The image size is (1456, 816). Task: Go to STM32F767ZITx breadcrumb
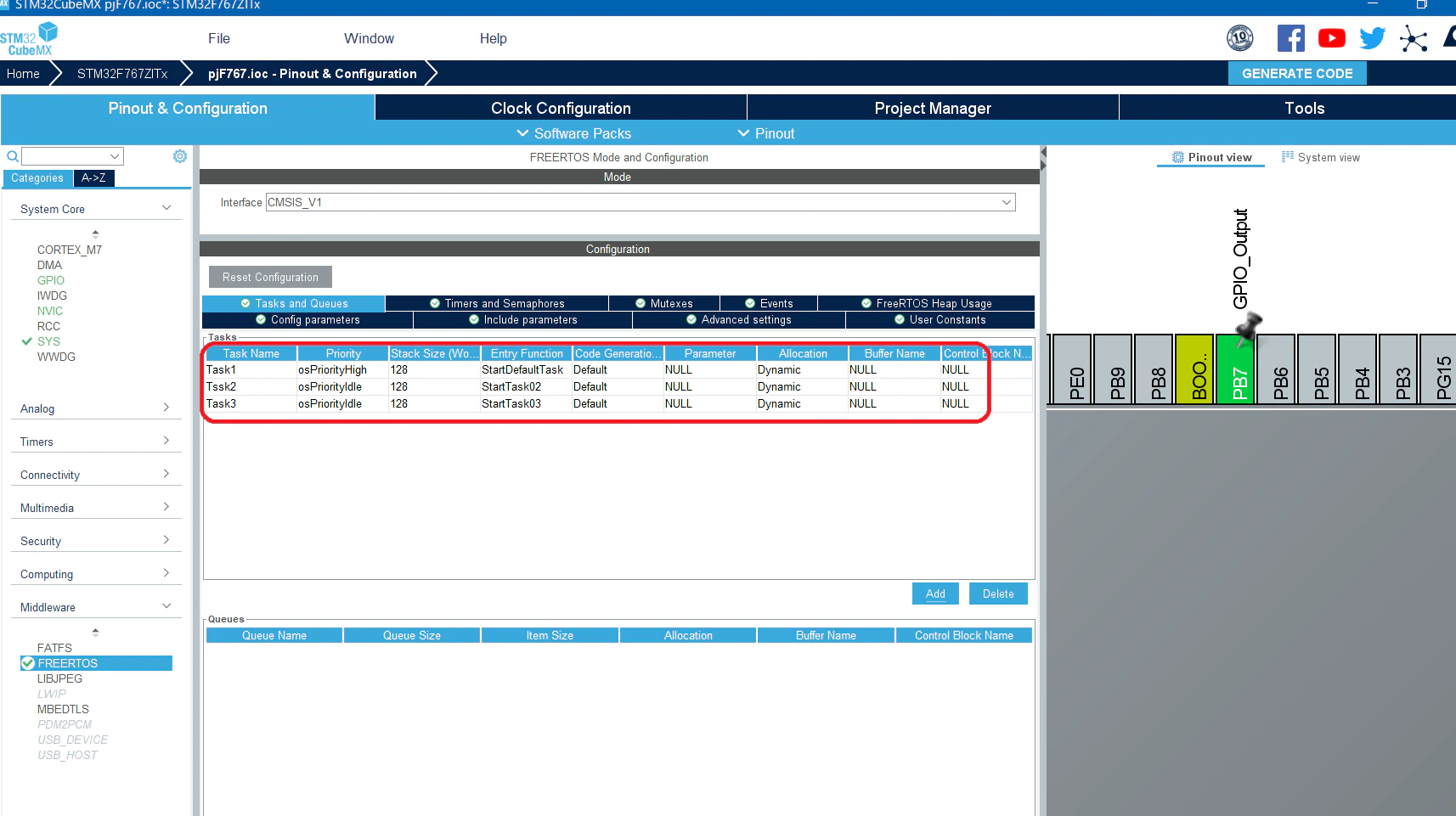coord(122,74)
